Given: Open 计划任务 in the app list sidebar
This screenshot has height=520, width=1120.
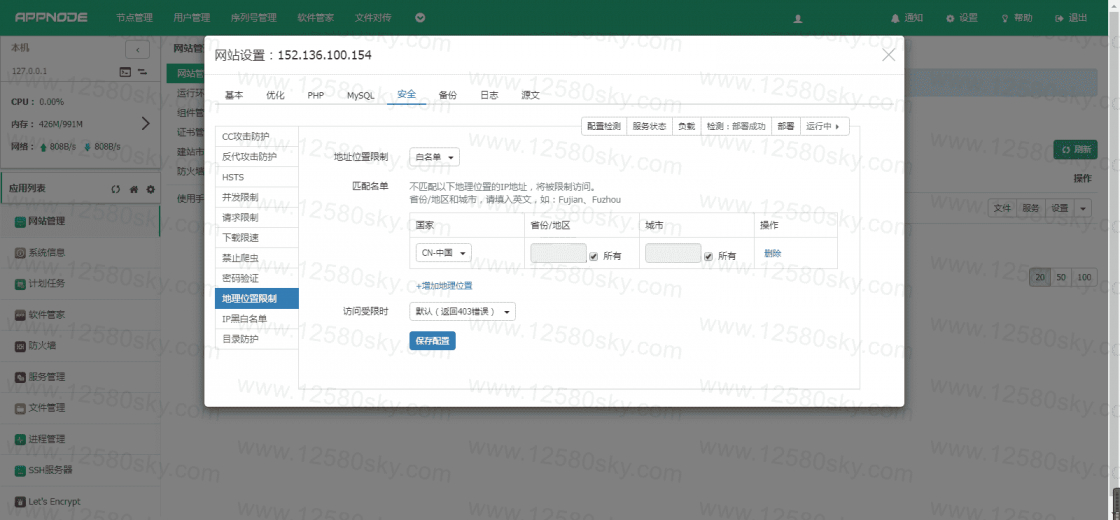Looking at the screenshot, I should pyautogui.click(x=80, y=284).
